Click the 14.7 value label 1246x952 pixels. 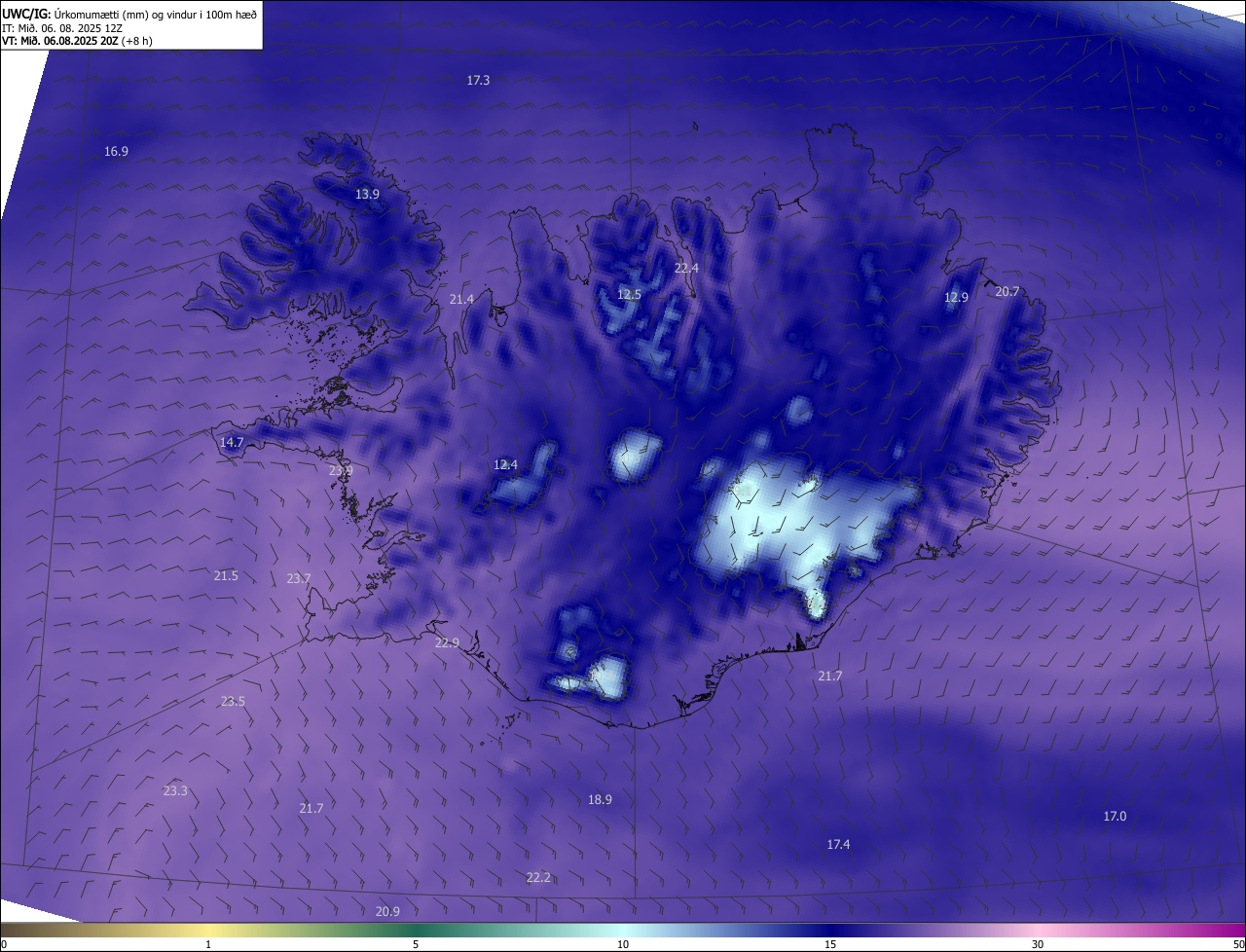(x=232, y=443)
